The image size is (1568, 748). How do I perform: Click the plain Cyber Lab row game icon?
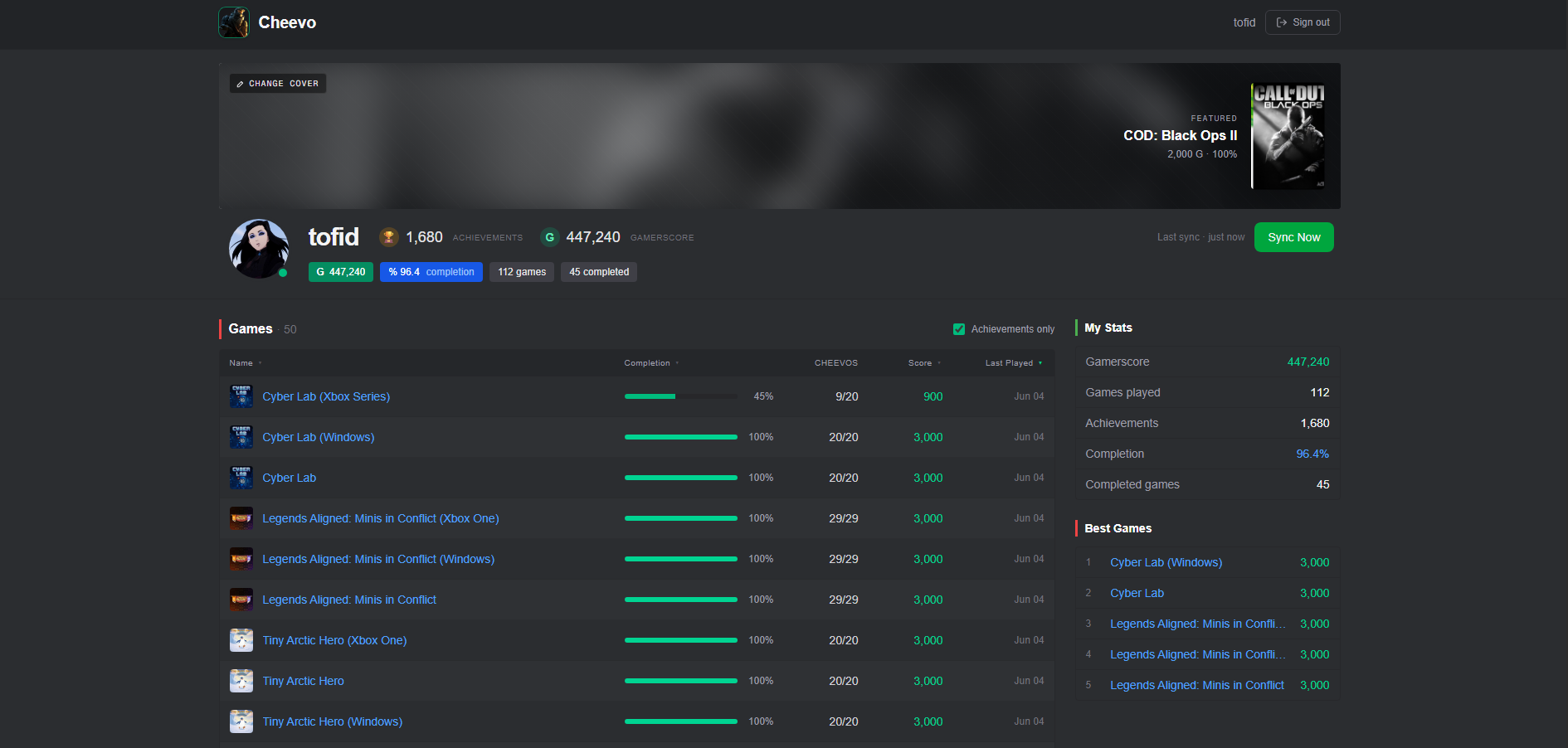tap(241, 478)
